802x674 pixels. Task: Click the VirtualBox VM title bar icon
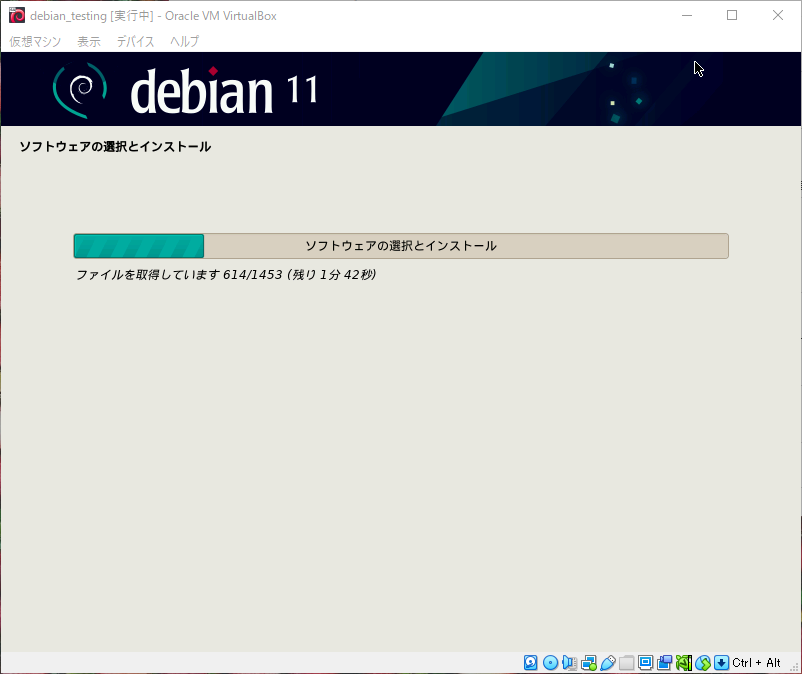[x=17, y=15]
